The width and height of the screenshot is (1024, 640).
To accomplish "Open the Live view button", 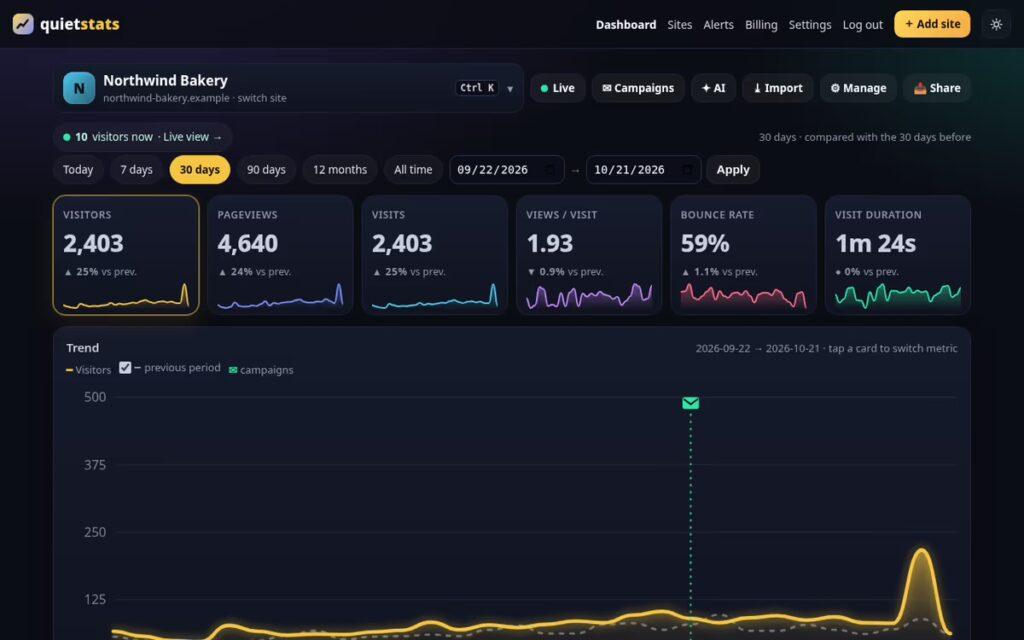I will click(558, 88).
